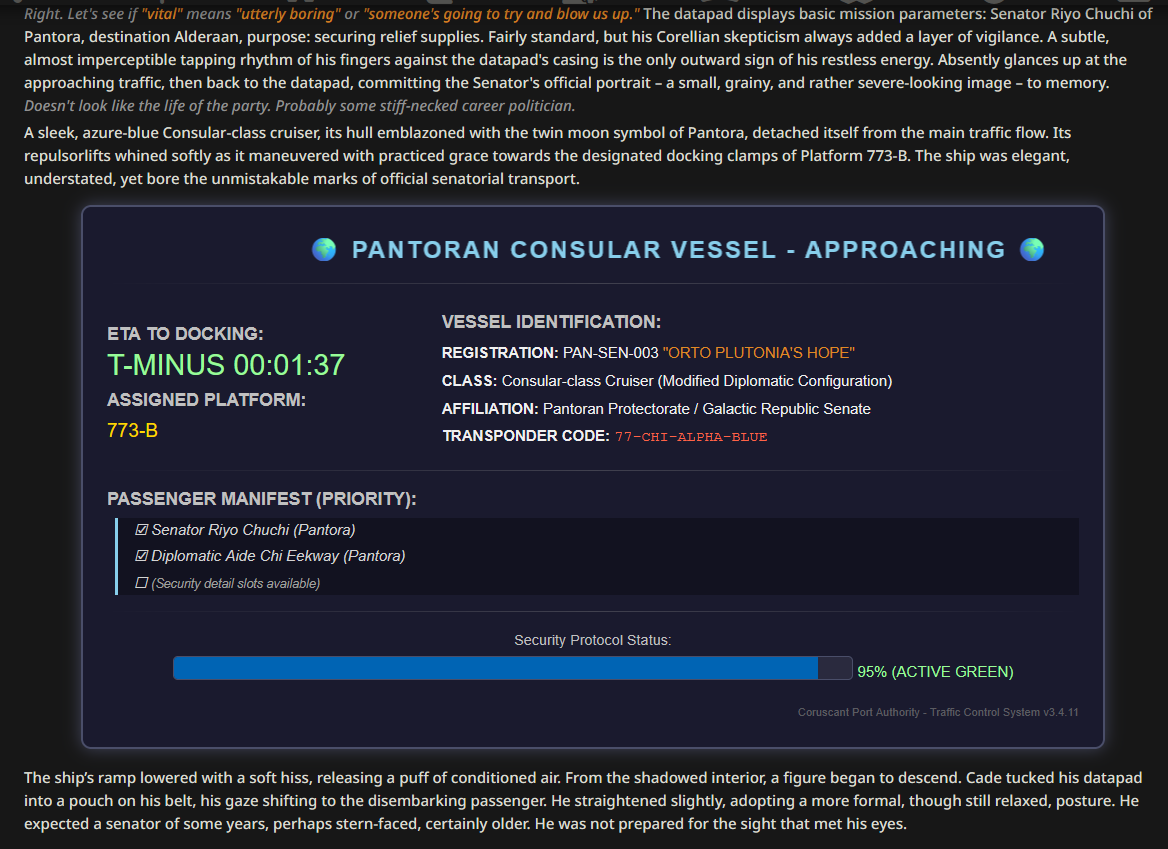Select the T-MINUS 00:01:37 countdown
The image size is (1168, 849).
click(x=226, y=365)
